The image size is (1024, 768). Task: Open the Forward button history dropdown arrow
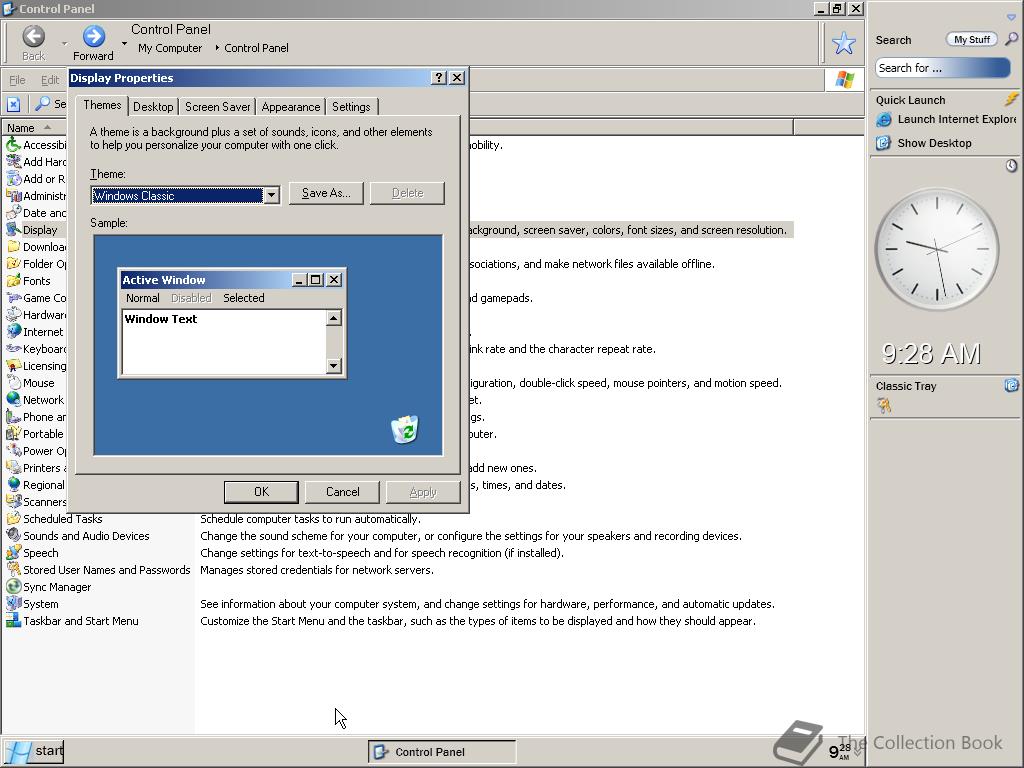pyautogui.click(x=124, y=43)
